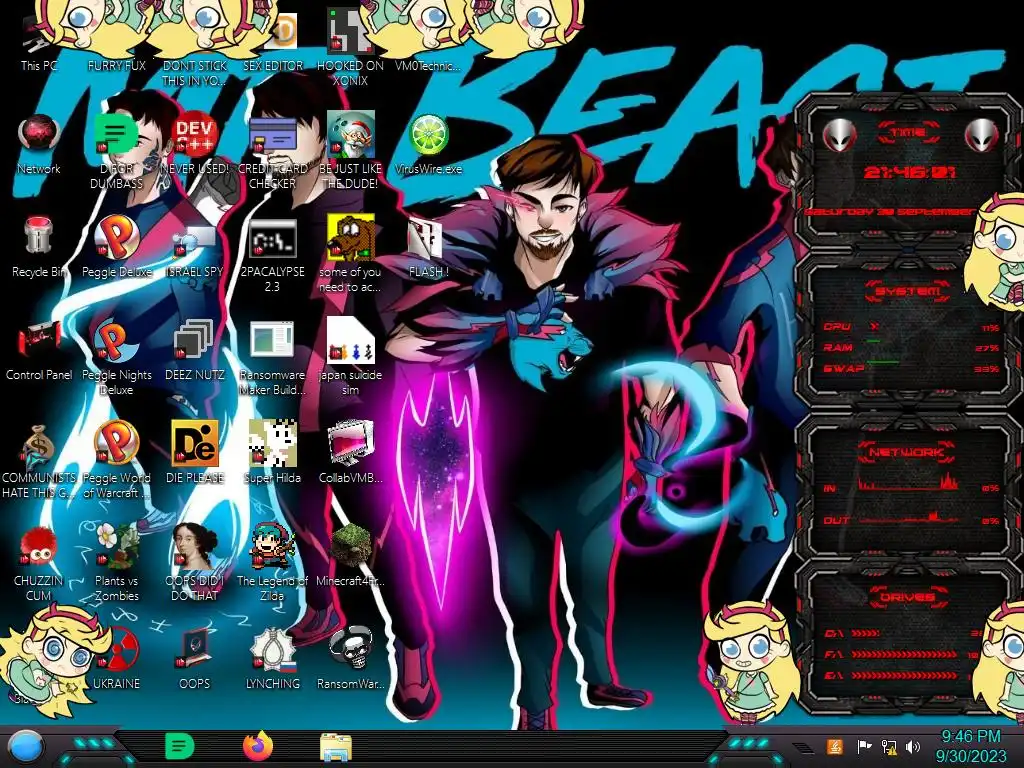Launch Peggle Nights Deluxe shortcut
Viewport: 1024px width, 768px height.
116,358
